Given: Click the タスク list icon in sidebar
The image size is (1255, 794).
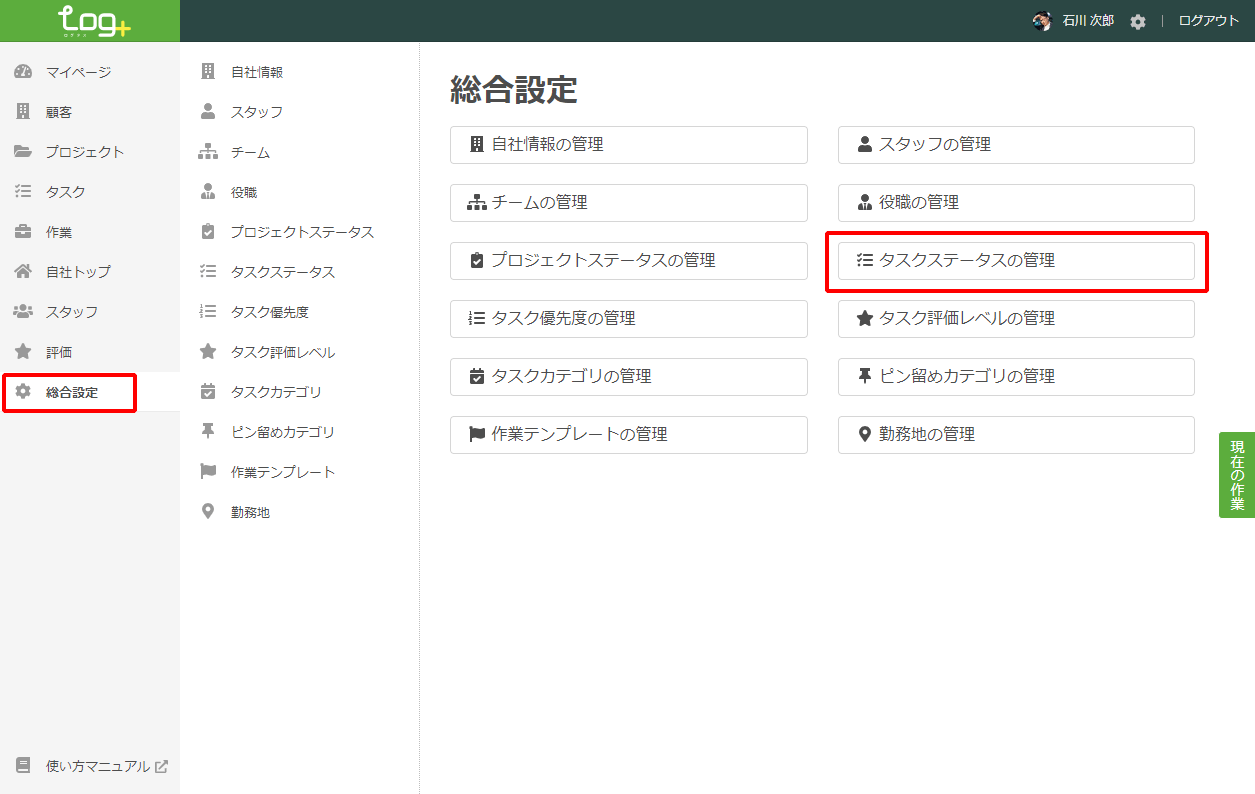Looking at the screenshot, I should coord(22,191).
